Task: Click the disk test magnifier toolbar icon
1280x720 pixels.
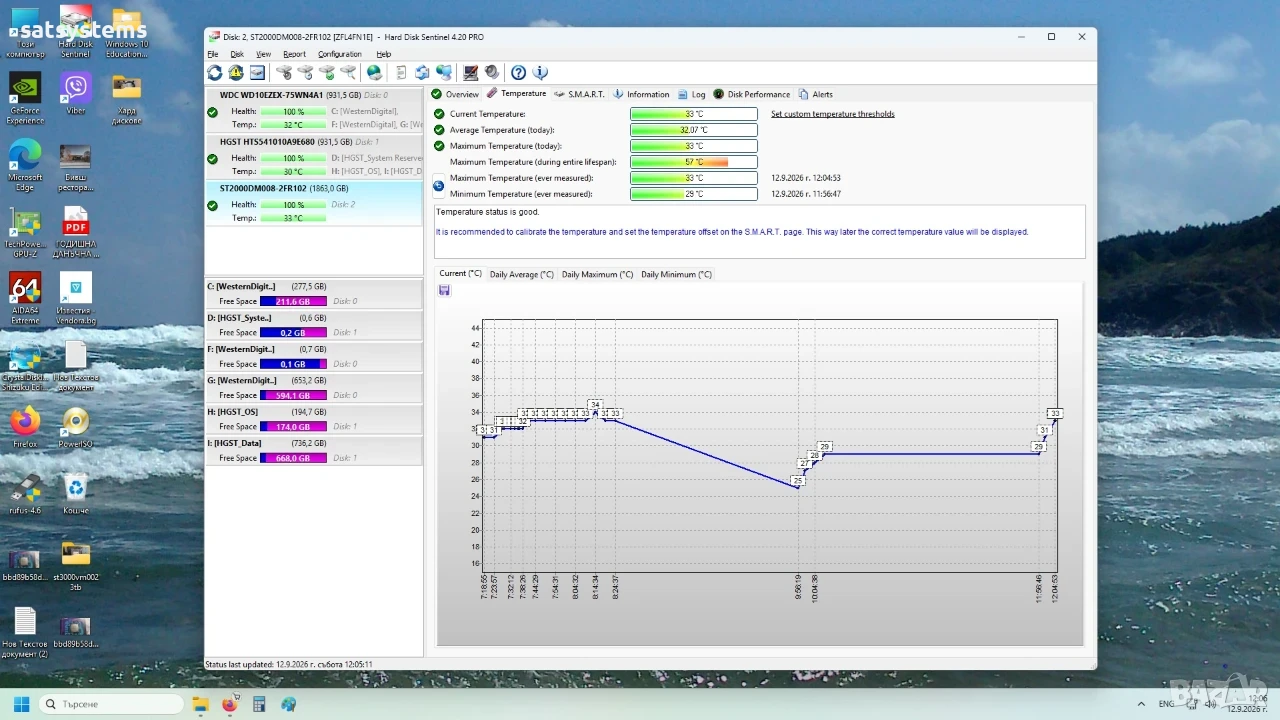Action: pyautogui.click(x=348, y=72)
